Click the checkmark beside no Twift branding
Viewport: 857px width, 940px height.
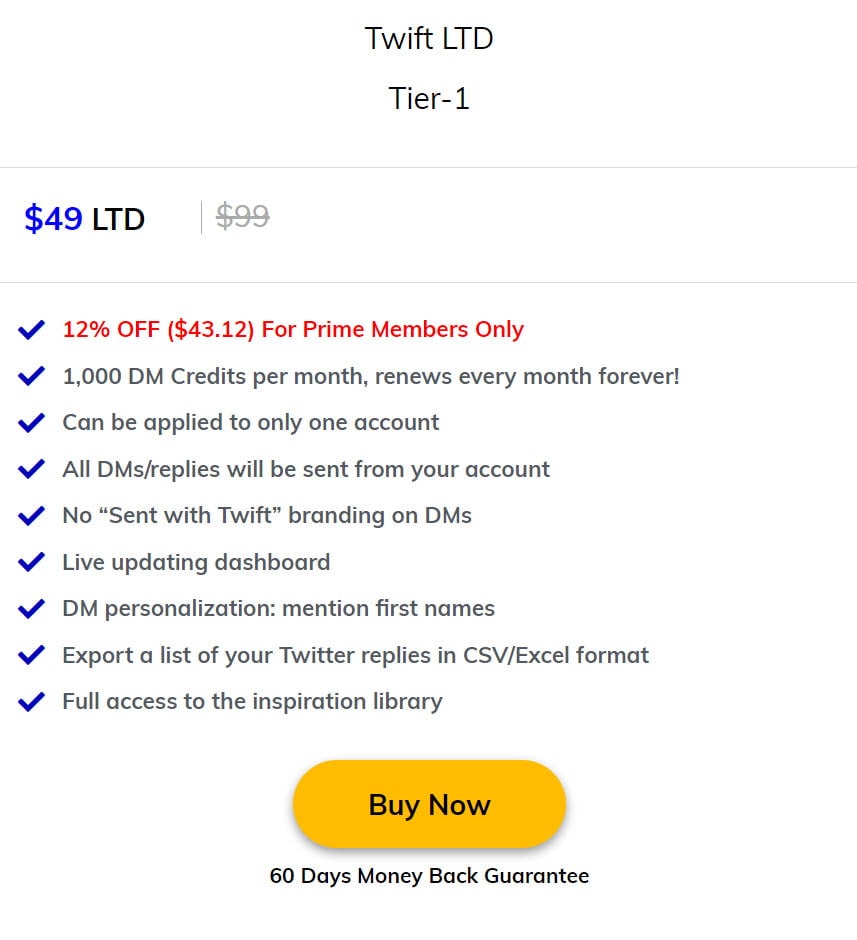(x=31, y=515)
